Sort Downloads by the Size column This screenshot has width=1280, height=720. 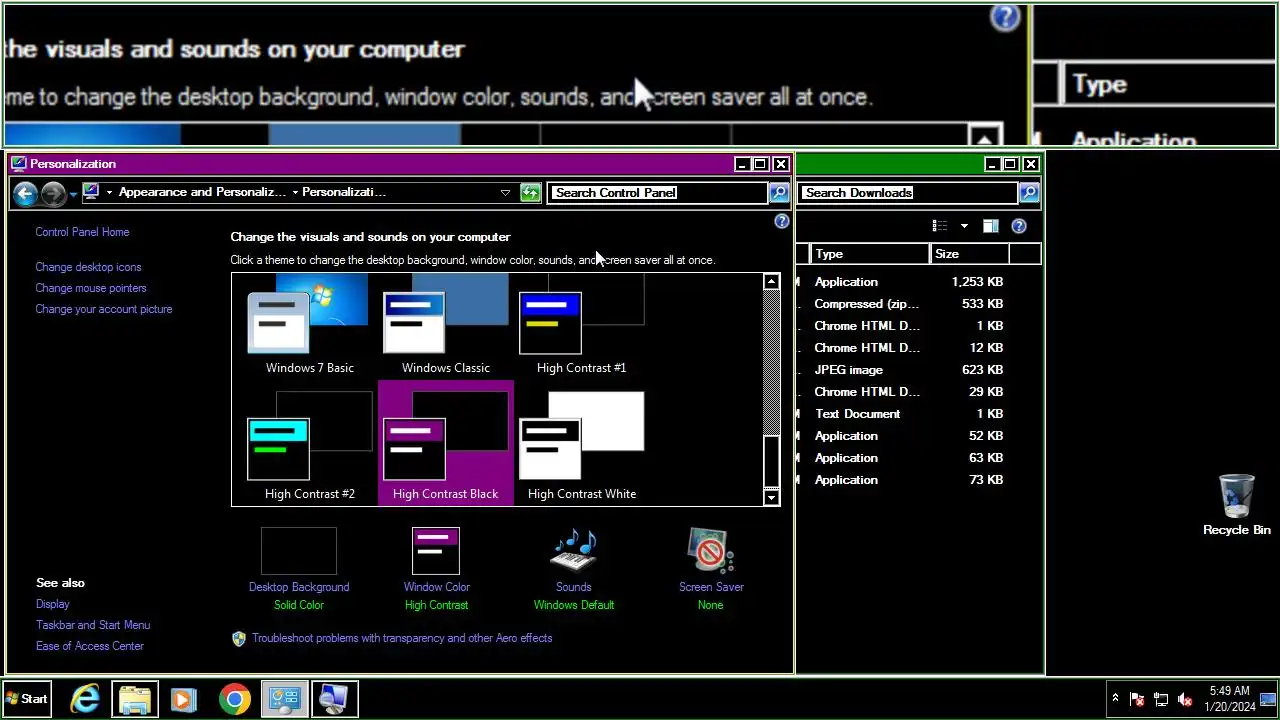pyautogui.click(x=969, y=254)
